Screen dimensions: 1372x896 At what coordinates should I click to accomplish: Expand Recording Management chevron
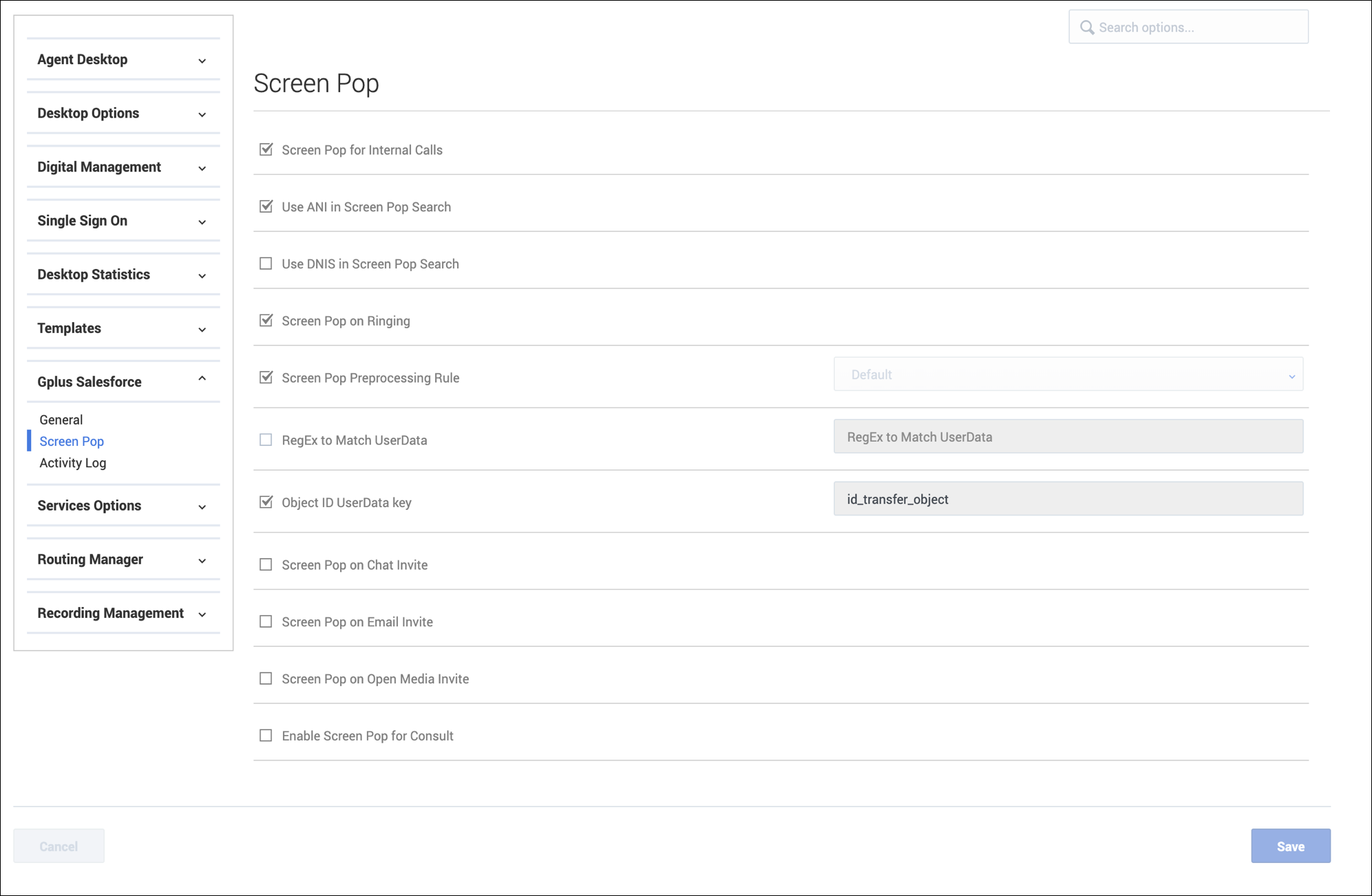point(202,614)
